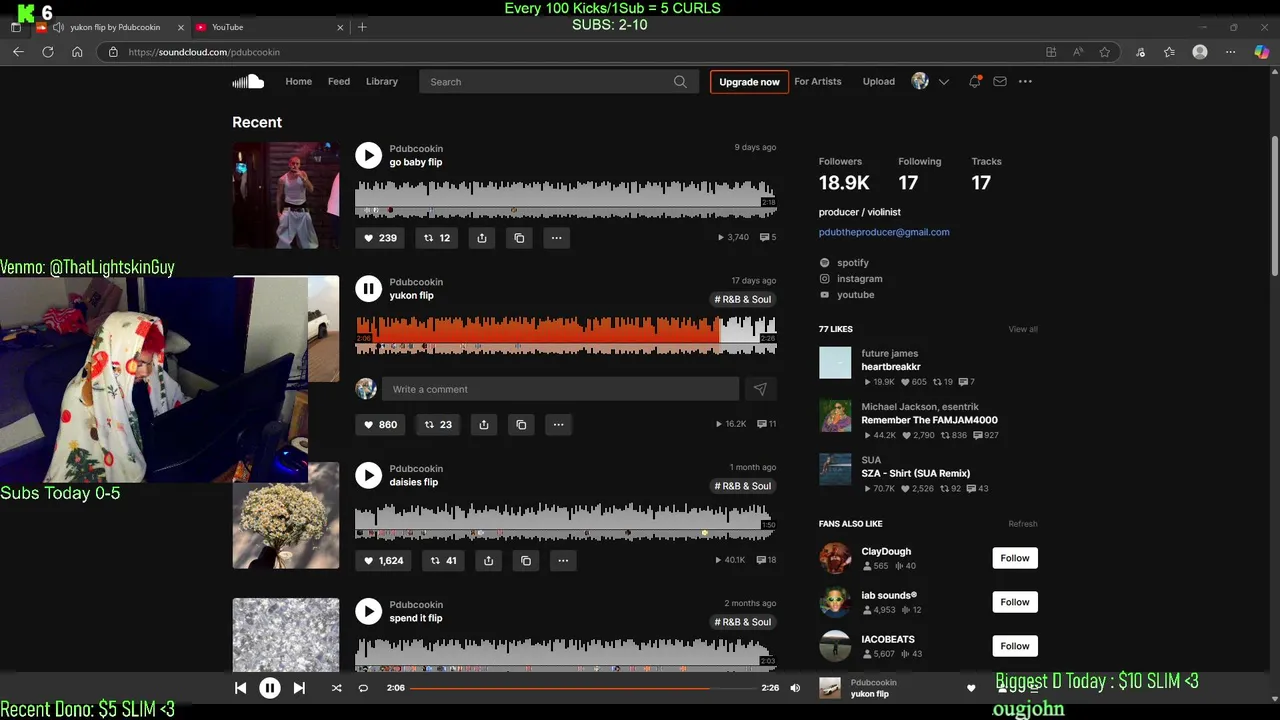
Task: Open pdubtheproducer@gmail.com email link
Action: click(x=884, y=232)
